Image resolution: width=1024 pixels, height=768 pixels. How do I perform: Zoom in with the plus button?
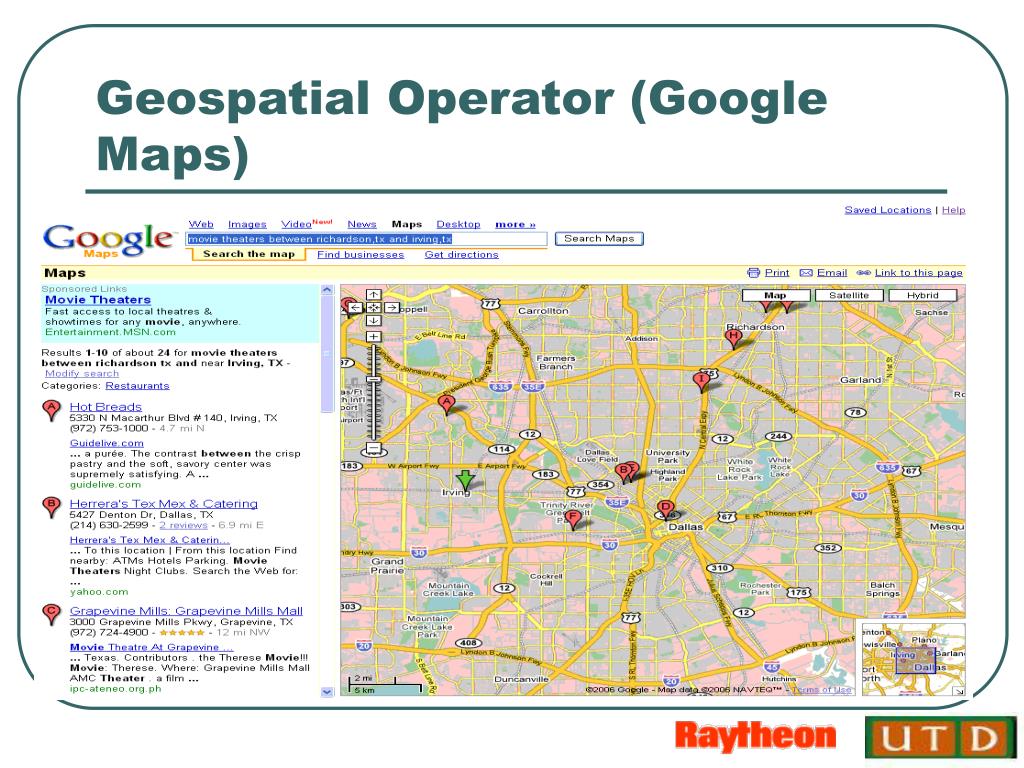click(x=373, y=336)
